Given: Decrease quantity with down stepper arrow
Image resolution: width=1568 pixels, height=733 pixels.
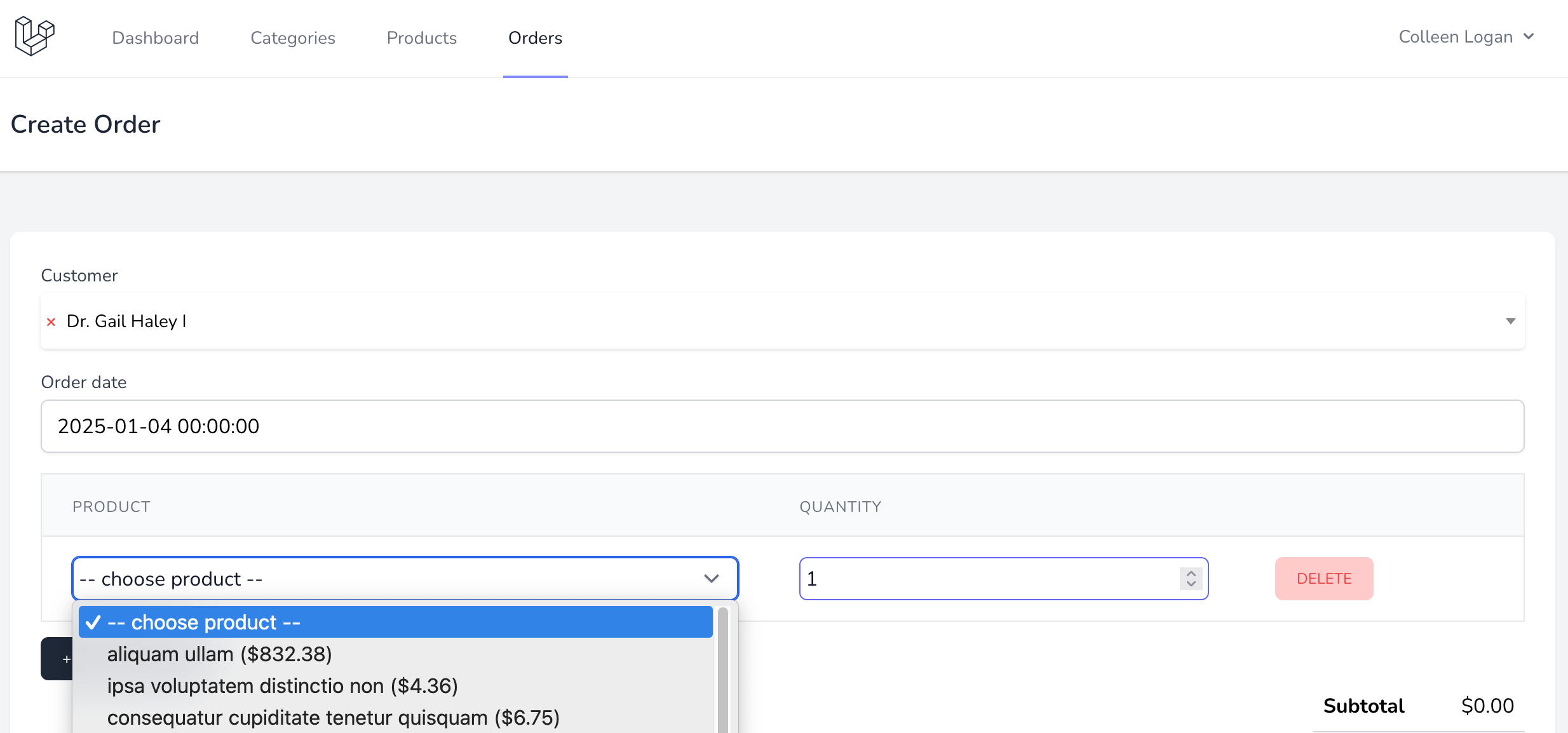Looking at the screenshot, I should [x=1191, y=584].
